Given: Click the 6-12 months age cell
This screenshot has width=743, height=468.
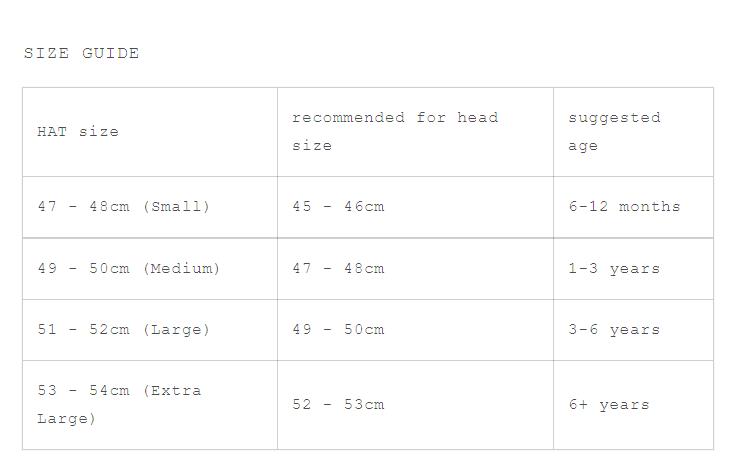Looking at the screenshot, I should coord(633,207).
